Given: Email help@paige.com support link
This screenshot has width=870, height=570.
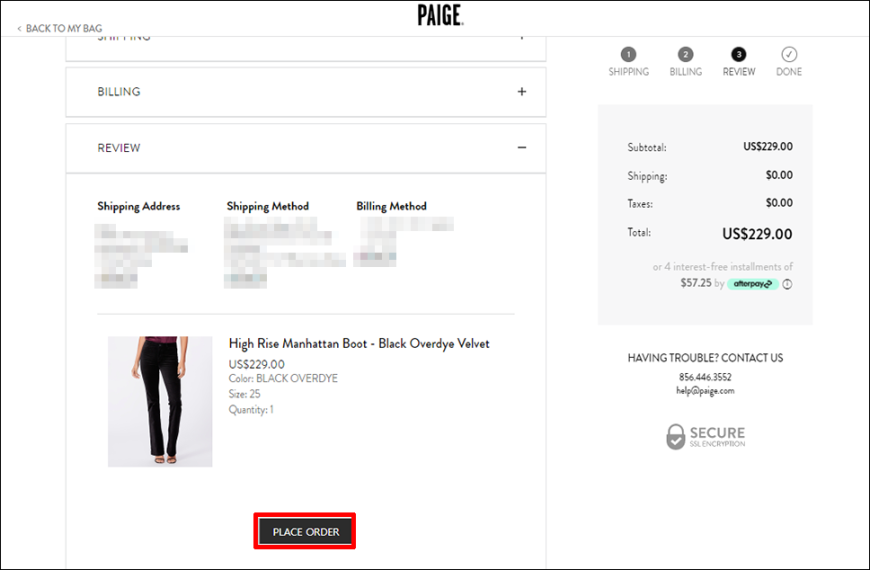Looking at the screenshot, I should [x=705, y=391].
